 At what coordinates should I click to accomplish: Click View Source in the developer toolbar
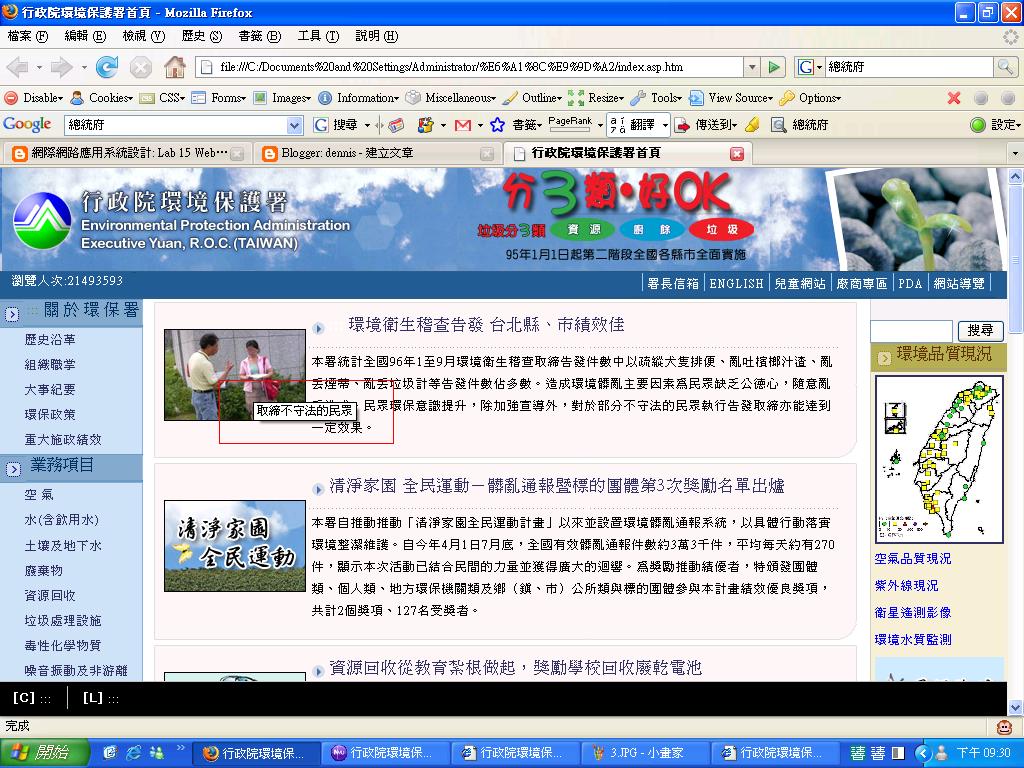(x=731, y=98)
